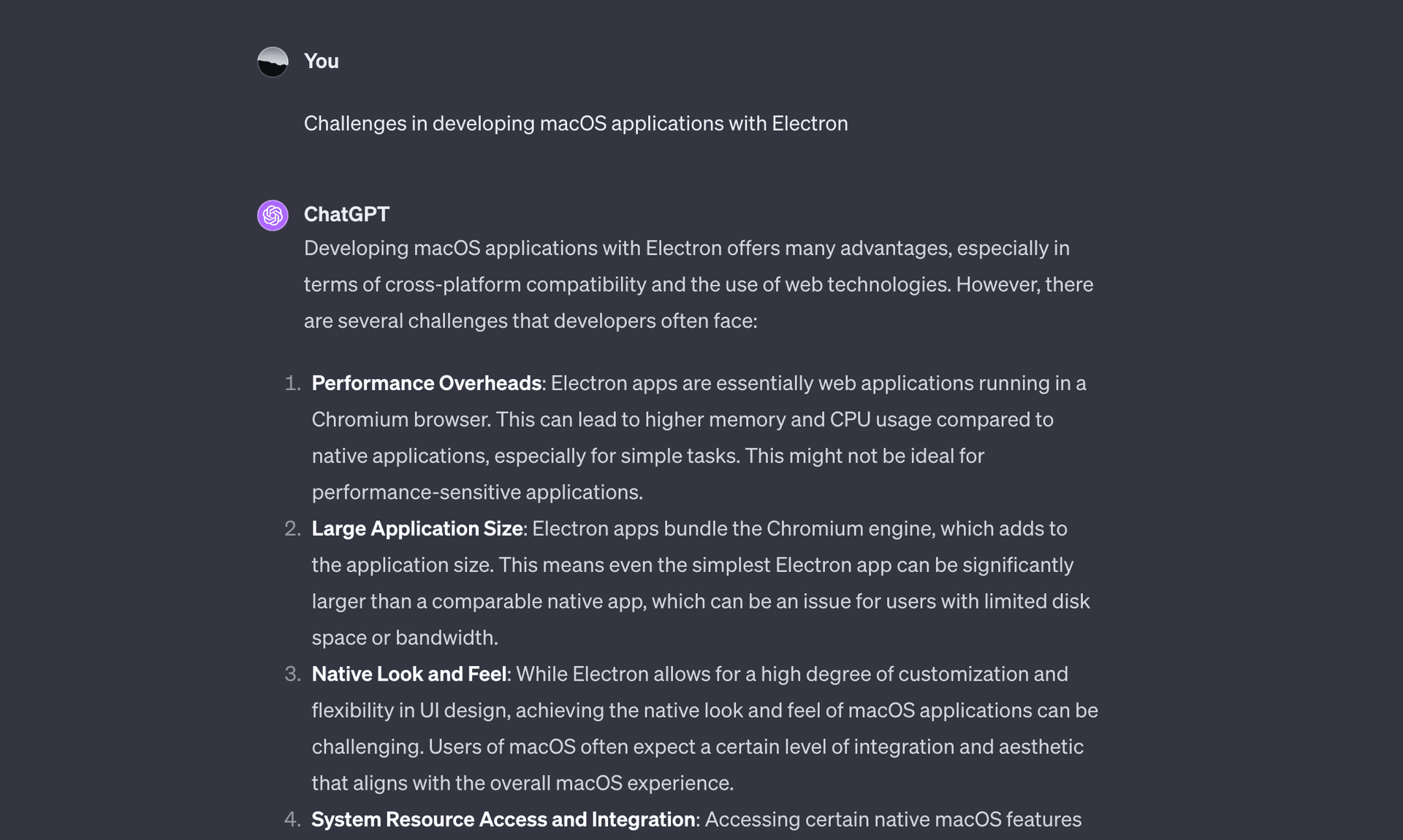Click the "Large Application Size" bold heading
The width and height of the screenshot is (1403, 840).
click(417, 529)
